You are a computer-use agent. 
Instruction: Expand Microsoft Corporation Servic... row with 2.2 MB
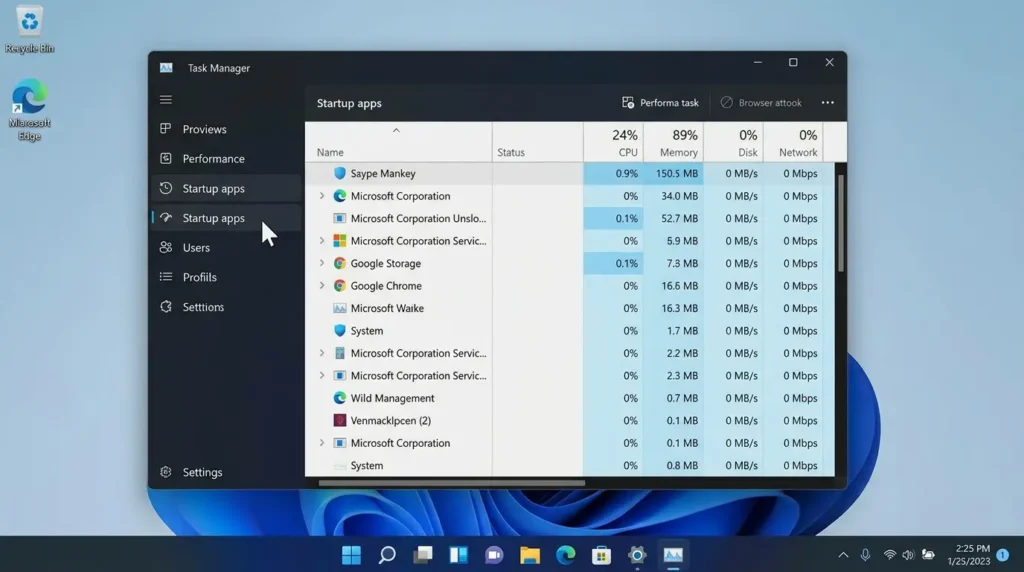pyautogui.click(x=321, y=353)
